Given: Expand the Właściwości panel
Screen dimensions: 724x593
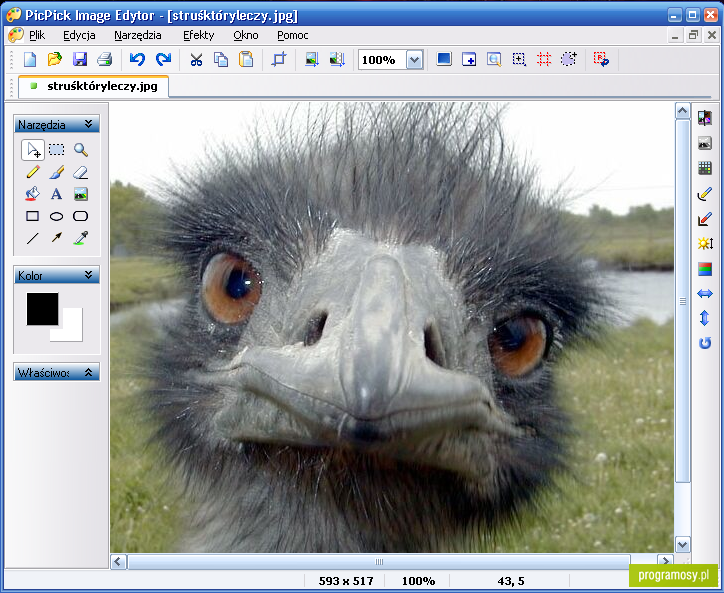Looking at the screenshot, I should pos(89,372).
